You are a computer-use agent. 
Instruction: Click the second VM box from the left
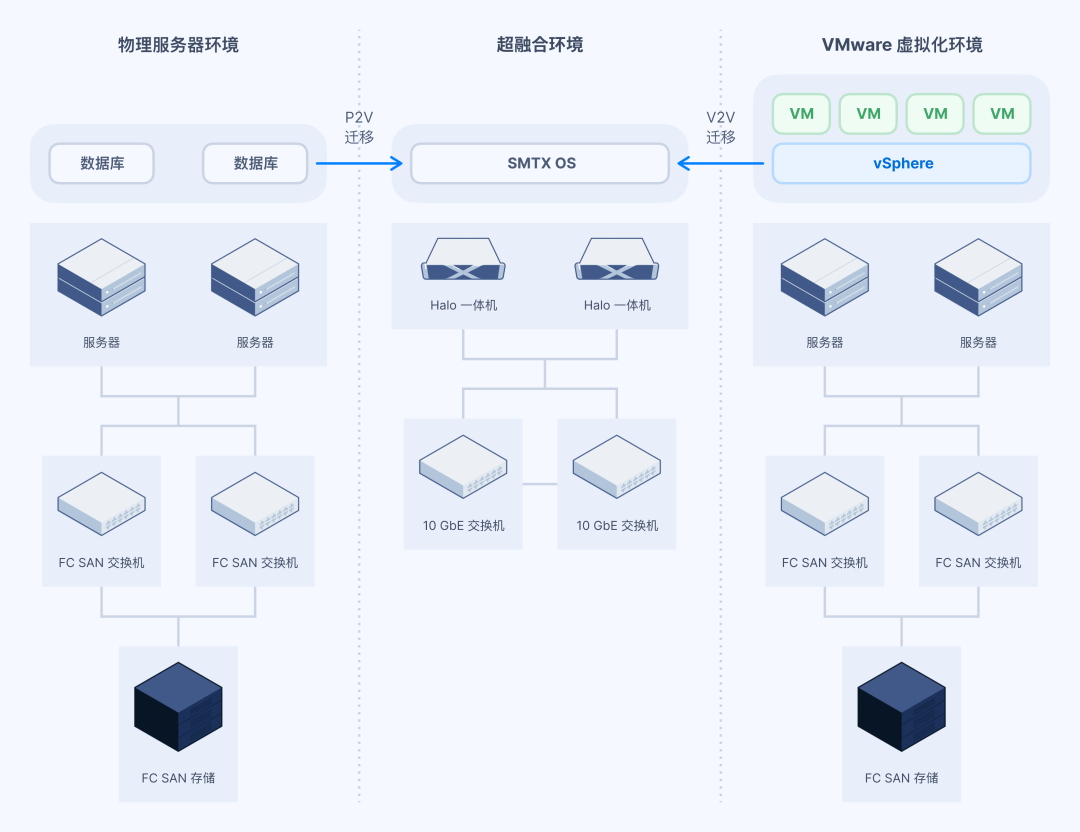[868, 114]
